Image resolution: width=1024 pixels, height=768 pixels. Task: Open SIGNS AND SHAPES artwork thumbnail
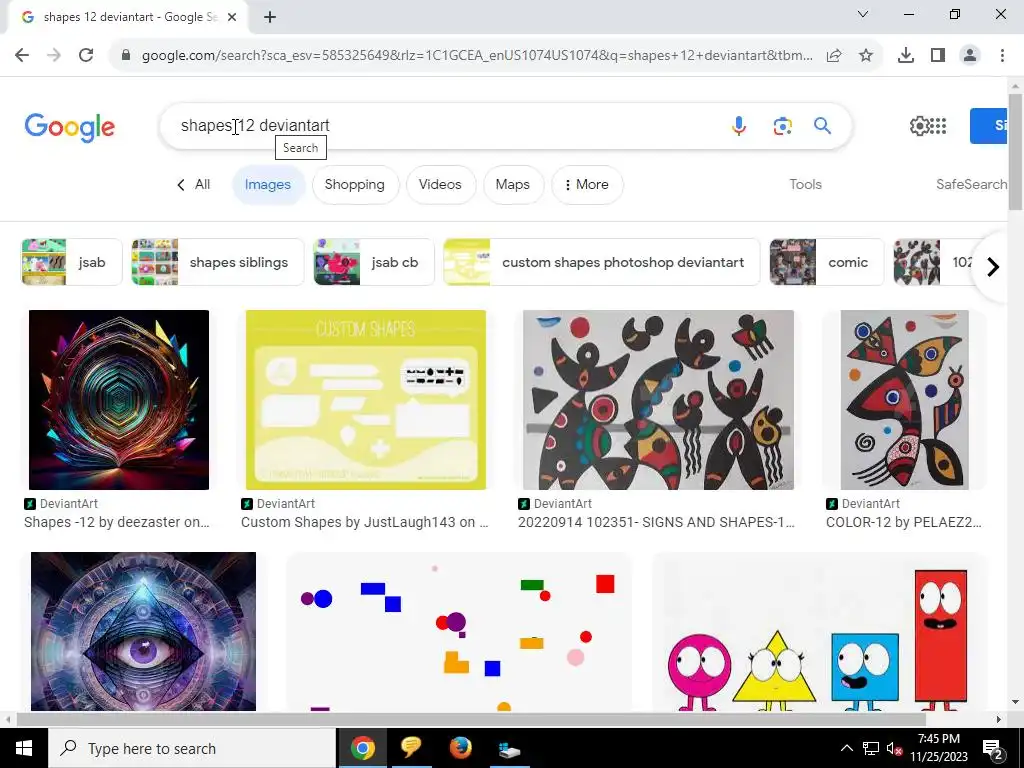click(658, 400)
